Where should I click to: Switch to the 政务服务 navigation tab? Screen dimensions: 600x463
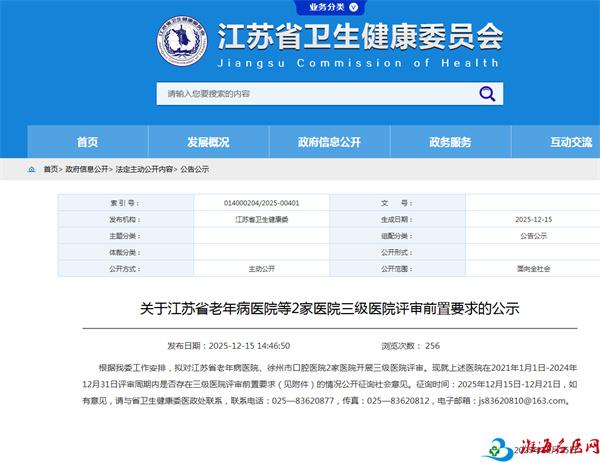[450, 142]
